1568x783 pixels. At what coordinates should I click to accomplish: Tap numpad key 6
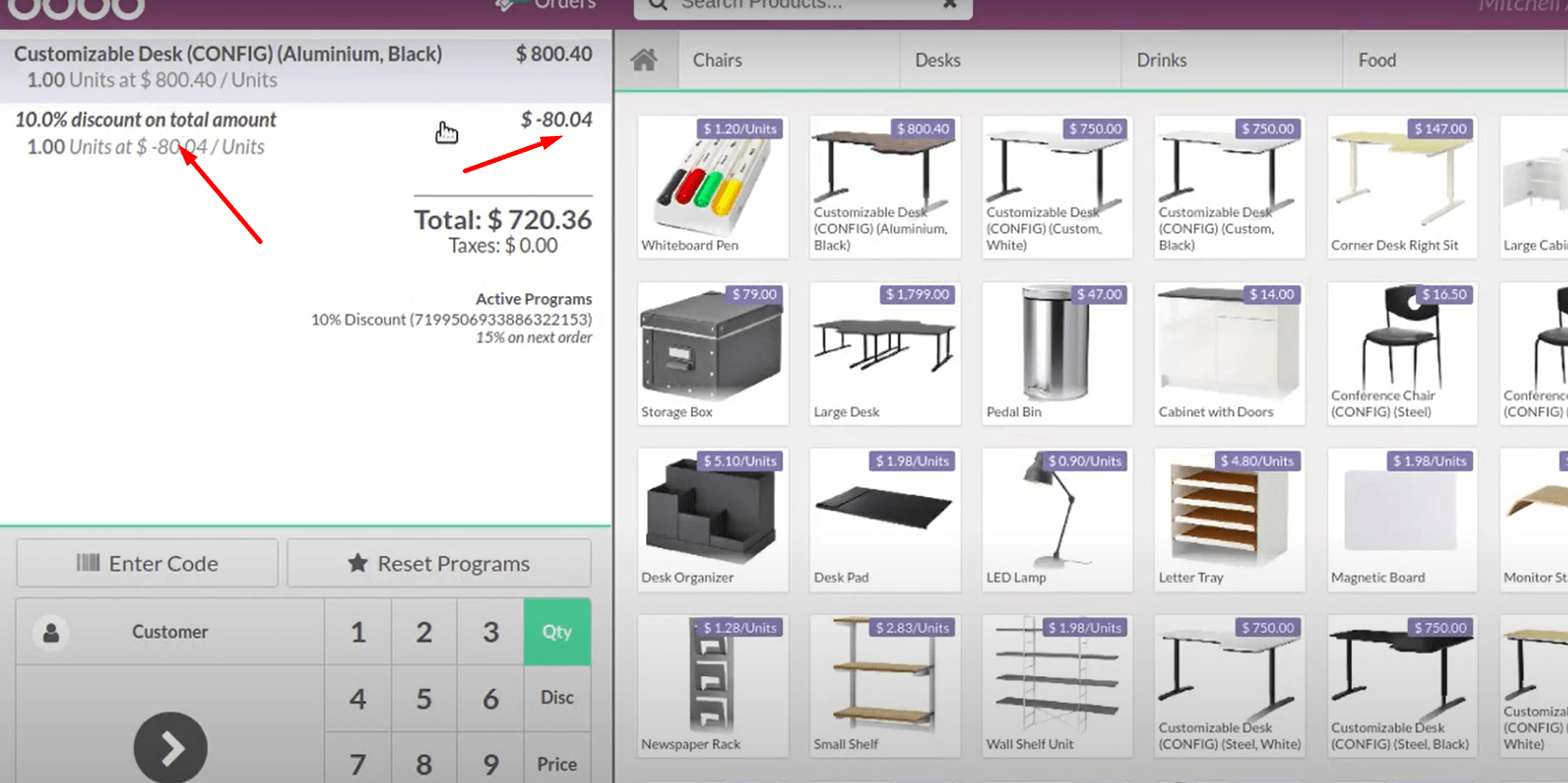coord(491,698)
